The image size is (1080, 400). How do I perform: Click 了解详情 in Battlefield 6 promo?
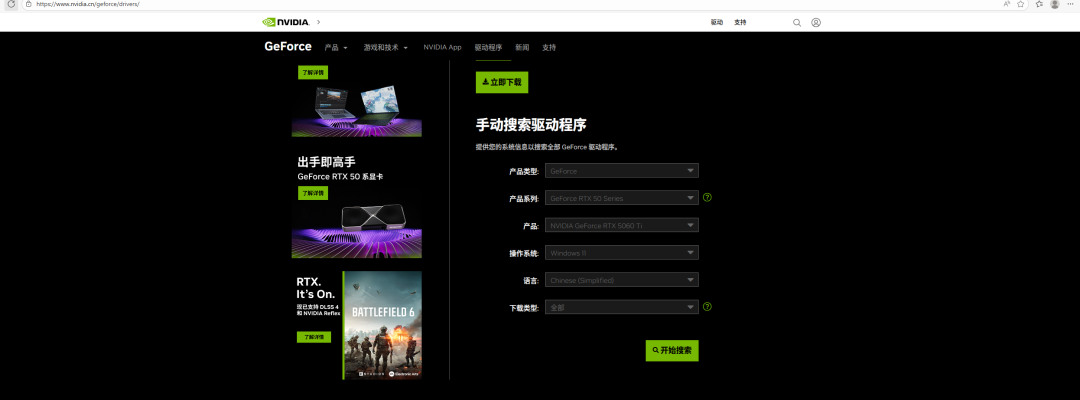pyautogui.click(x=314, y=337)
